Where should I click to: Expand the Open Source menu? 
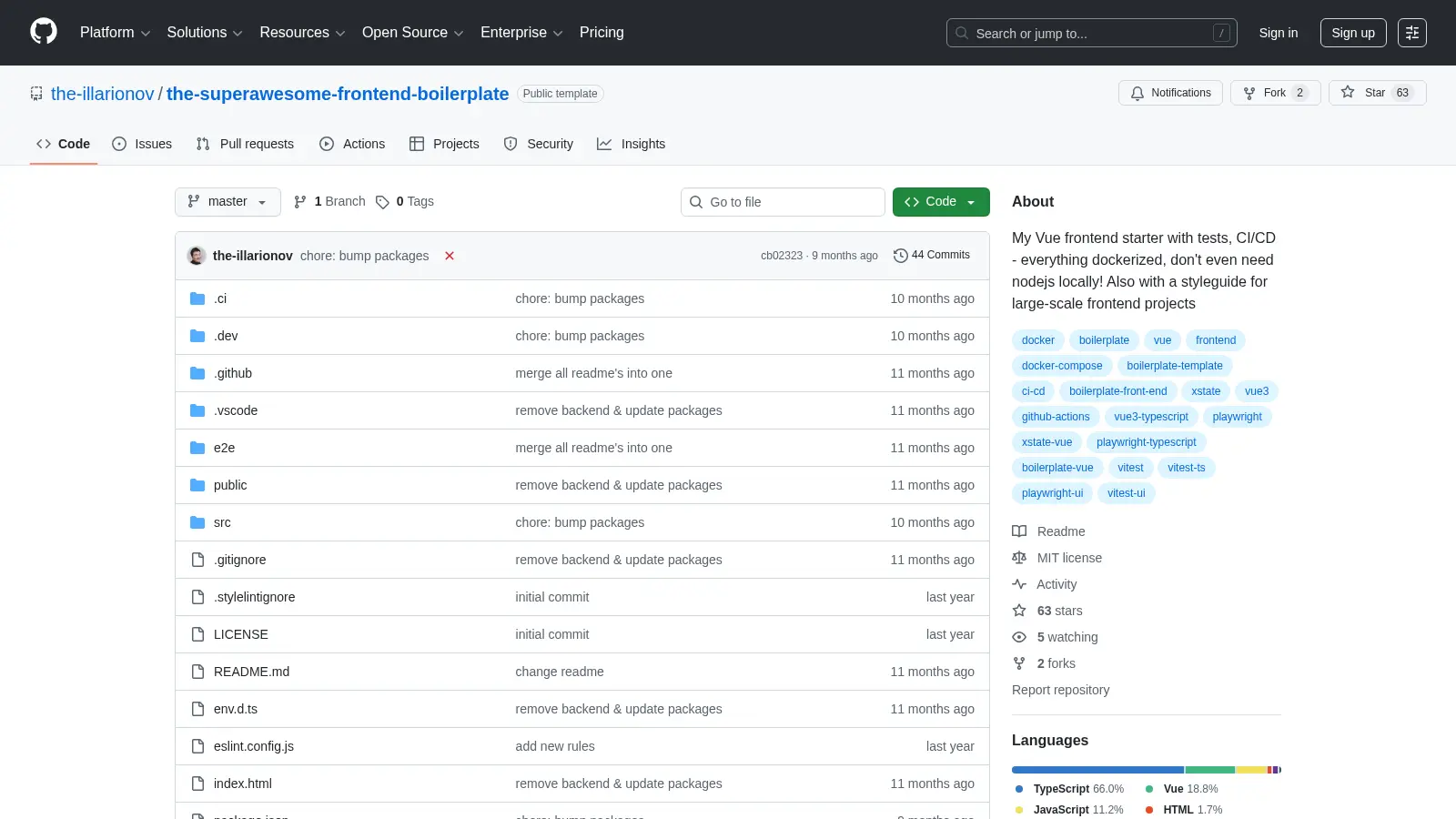413,33
